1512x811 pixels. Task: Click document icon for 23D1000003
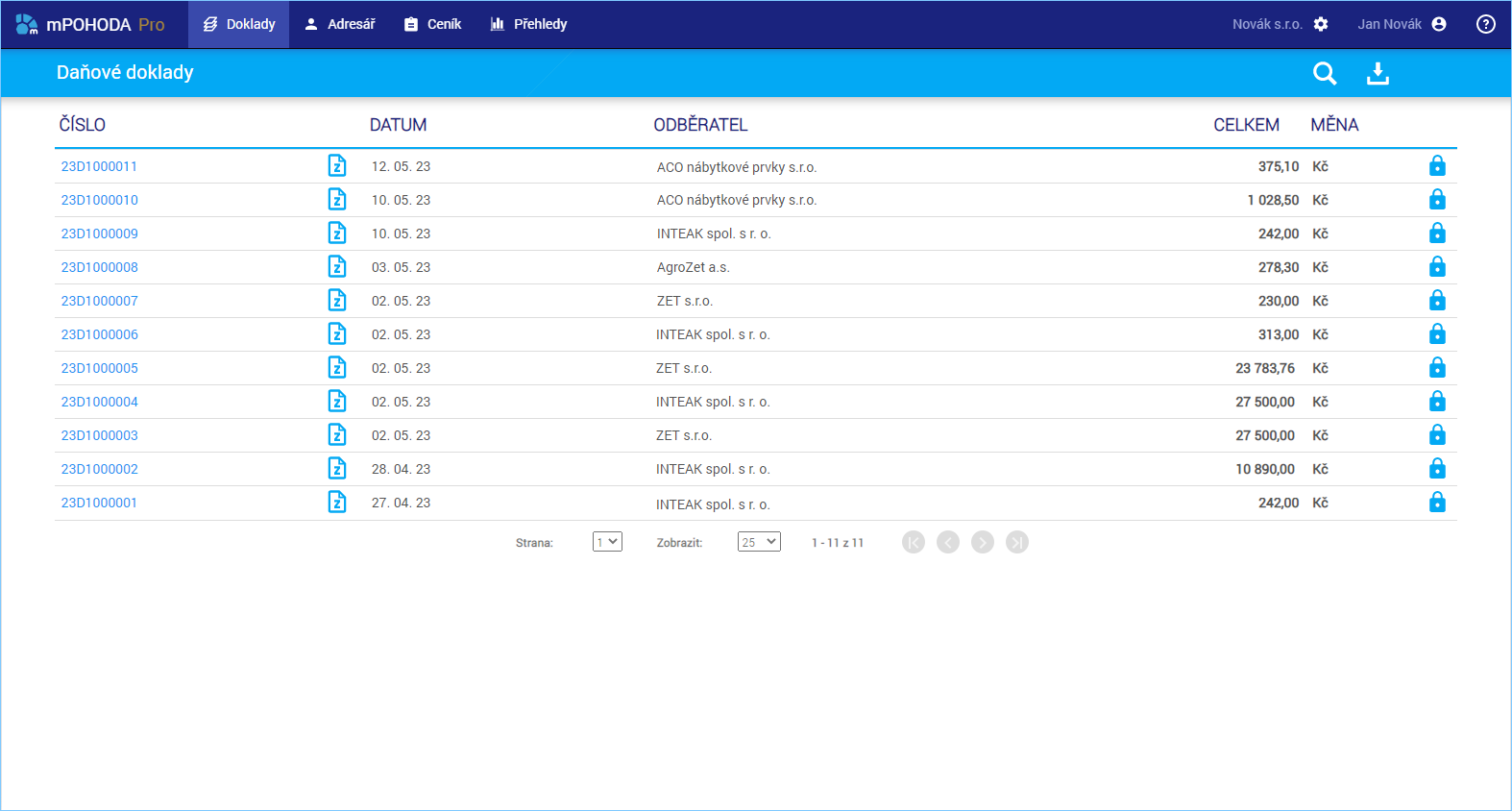337,434
